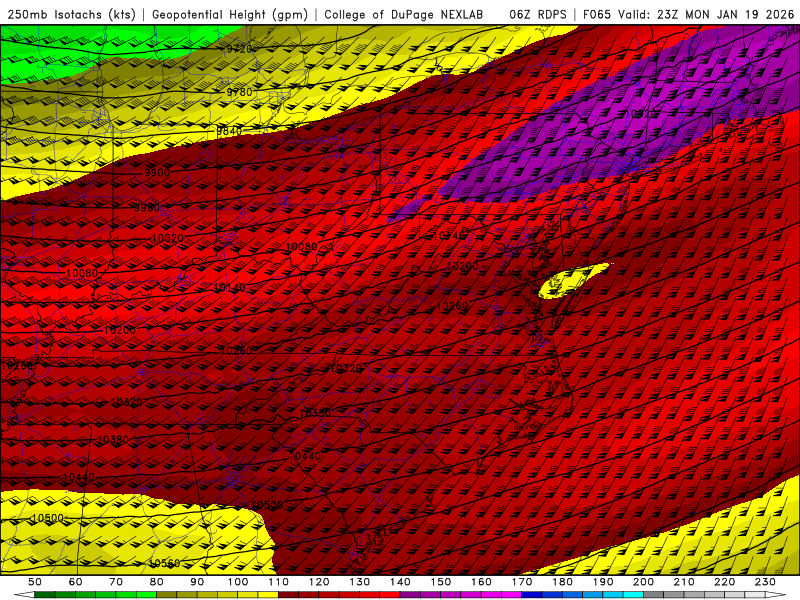Click the left arrow end of the color bar
Screen dimensions: 800x600
tap(24, 595)
